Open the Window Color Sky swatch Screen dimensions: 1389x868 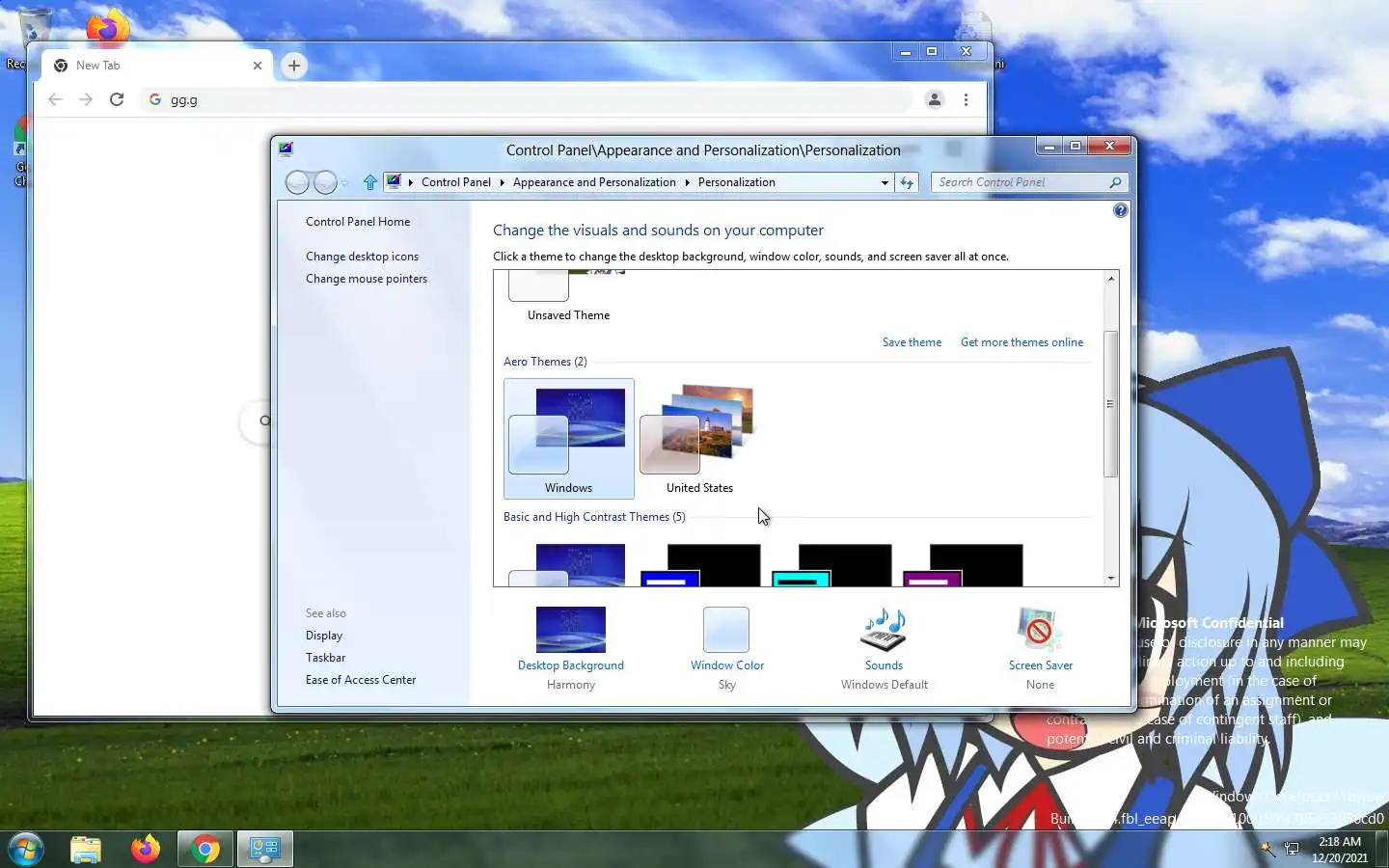(x=726, y=630)
